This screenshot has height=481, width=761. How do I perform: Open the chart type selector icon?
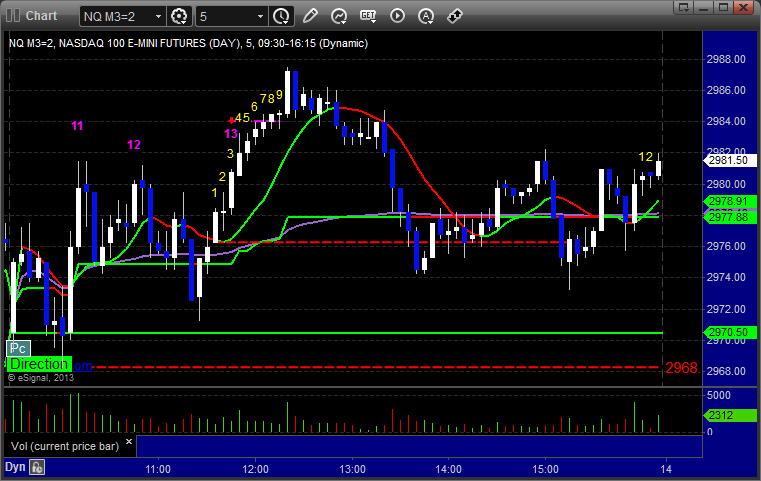[339, 16]
